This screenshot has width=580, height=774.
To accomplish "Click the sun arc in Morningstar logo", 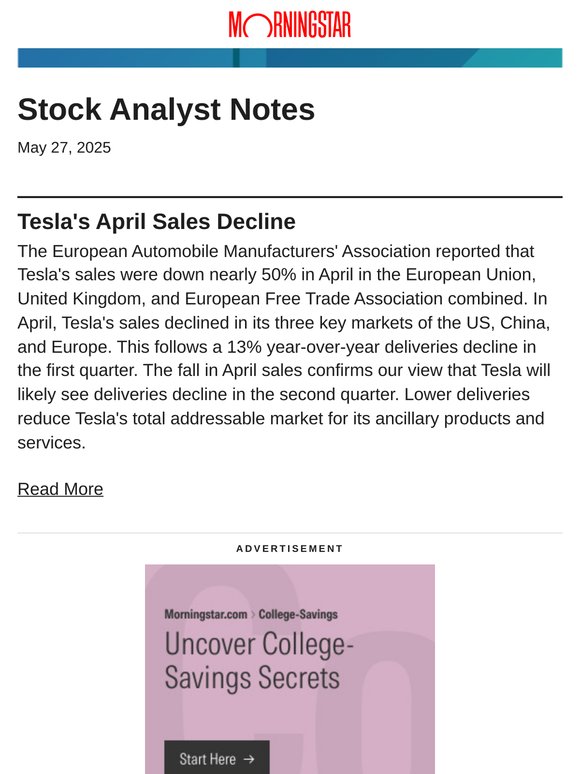I will tap(256, 26).
